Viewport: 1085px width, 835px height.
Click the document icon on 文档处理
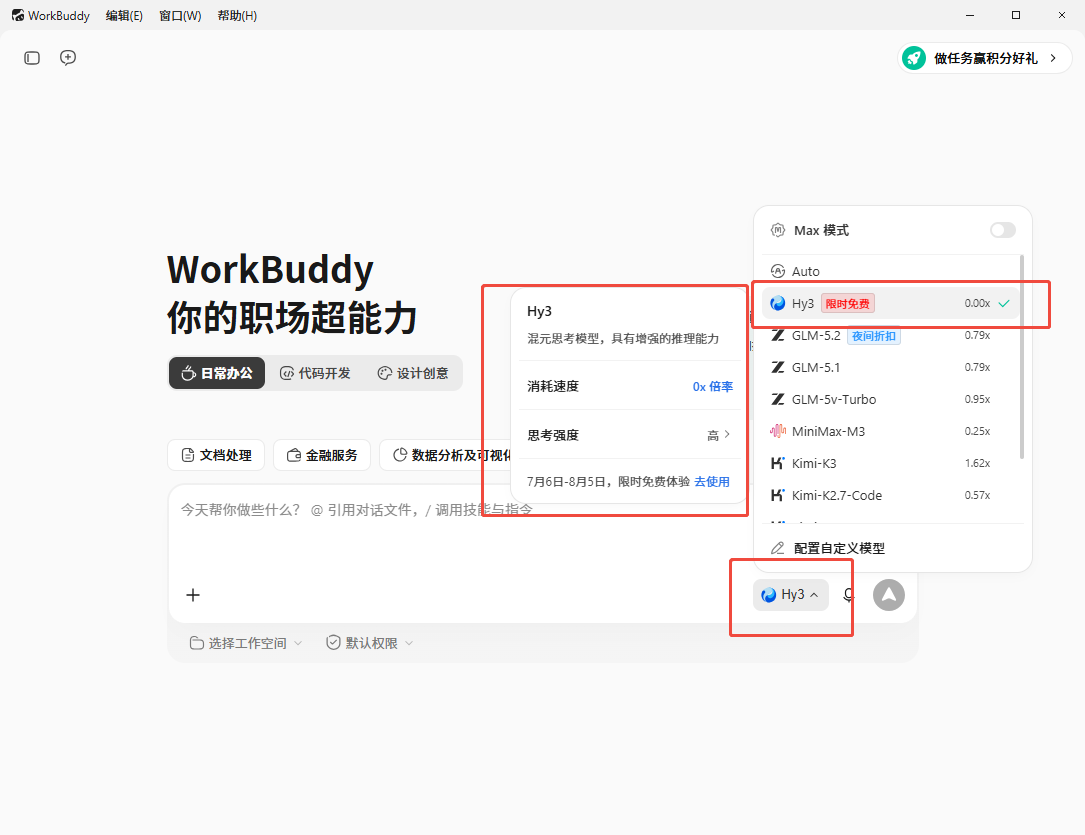188,455
